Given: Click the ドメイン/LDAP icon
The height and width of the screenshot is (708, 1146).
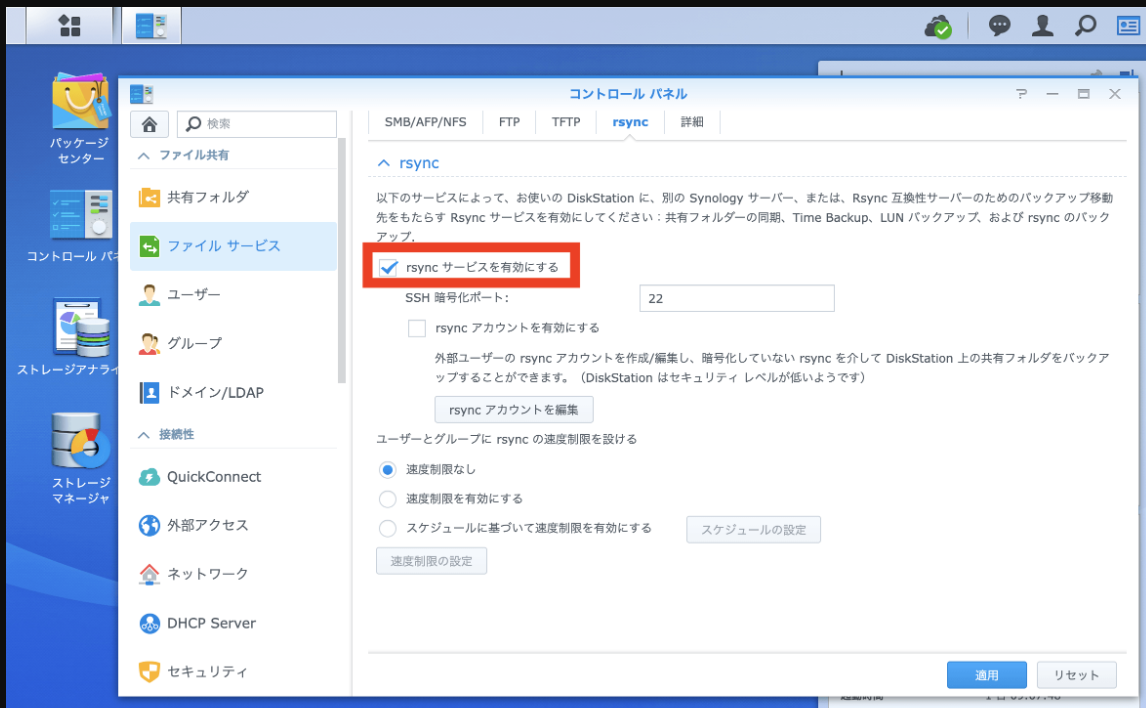Looking at the screenshot, I should (149, 392).
